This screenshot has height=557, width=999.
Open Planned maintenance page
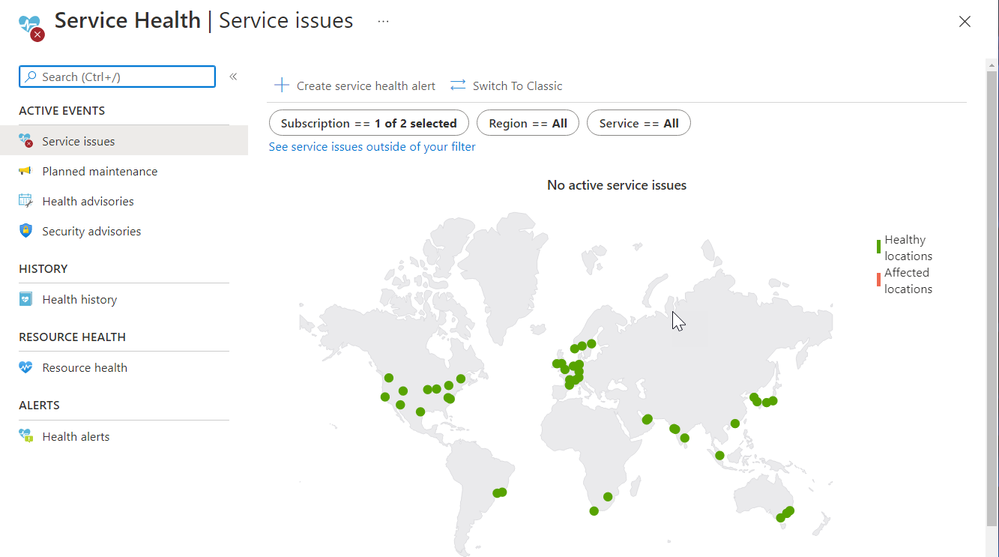click(x=99, y=171)
